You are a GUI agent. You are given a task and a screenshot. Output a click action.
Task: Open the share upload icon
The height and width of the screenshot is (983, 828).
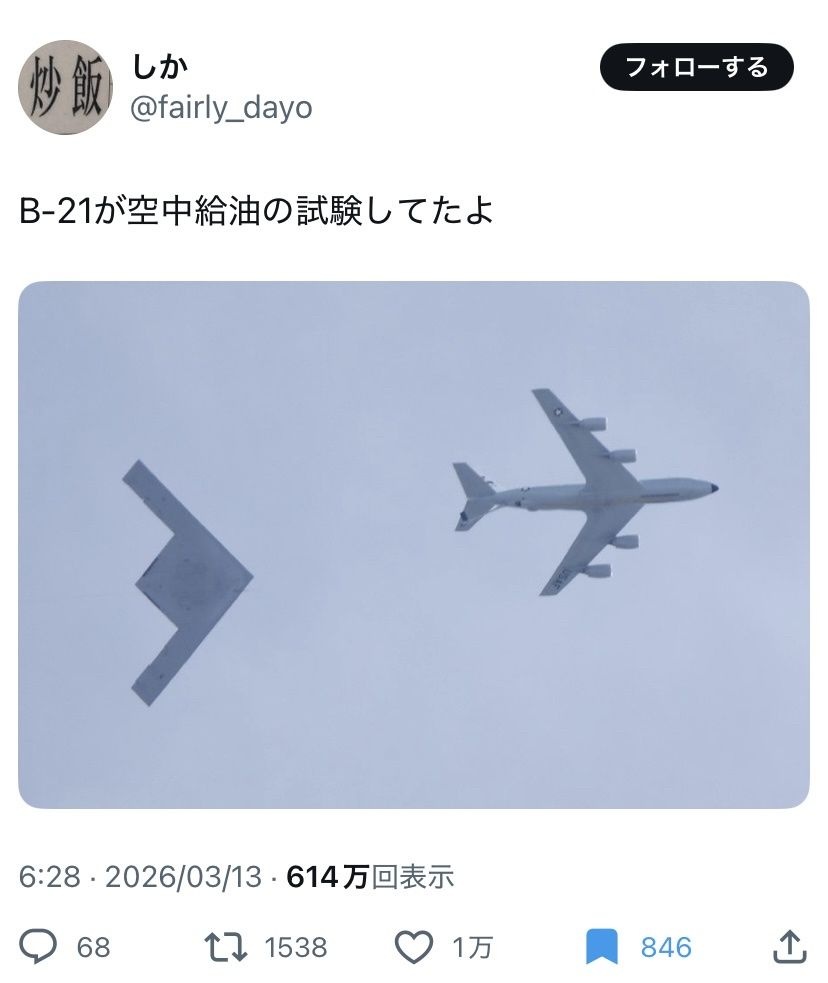coord(789,946)
